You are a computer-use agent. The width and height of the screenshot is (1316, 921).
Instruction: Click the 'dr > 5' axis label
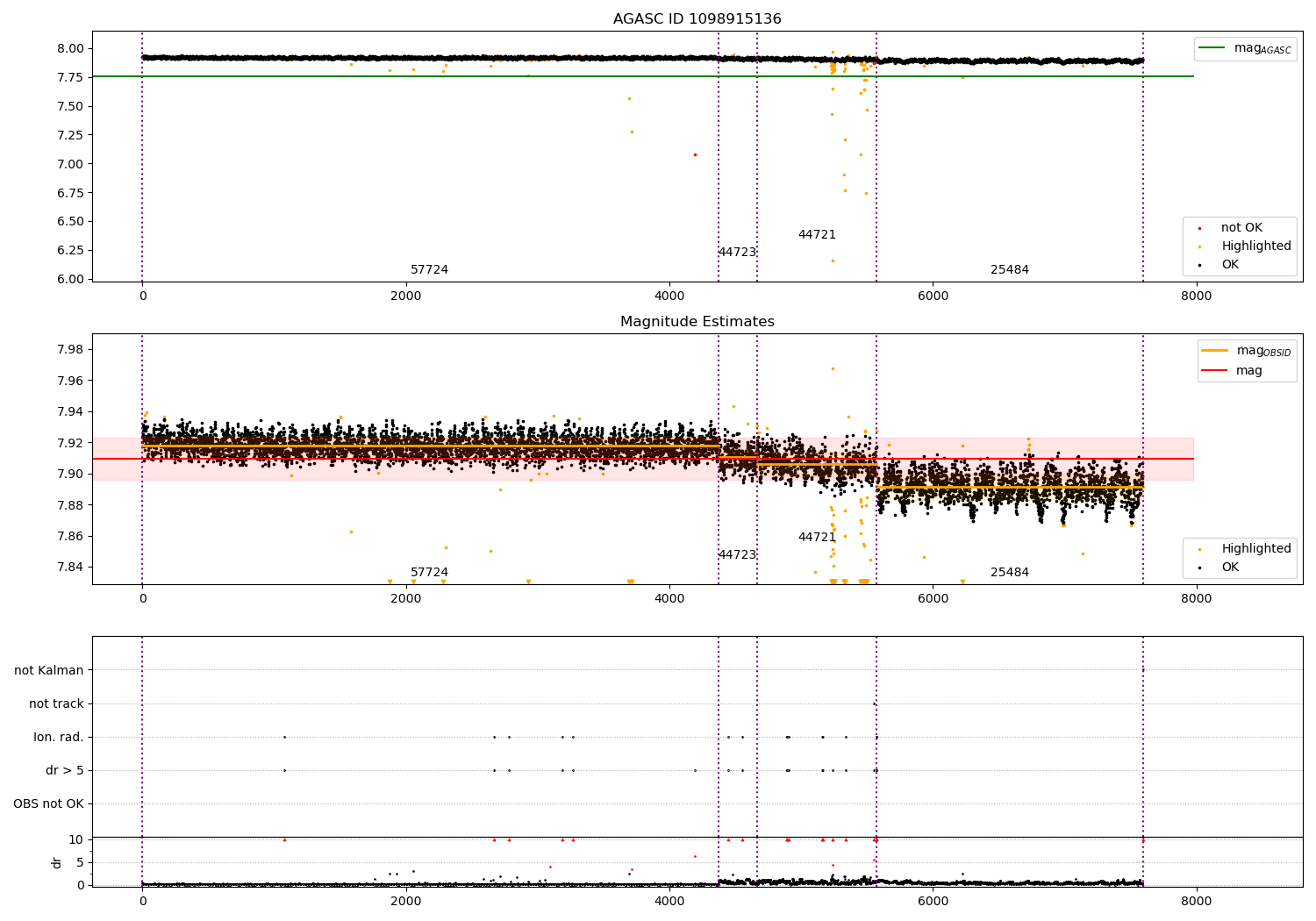point(65,771)
